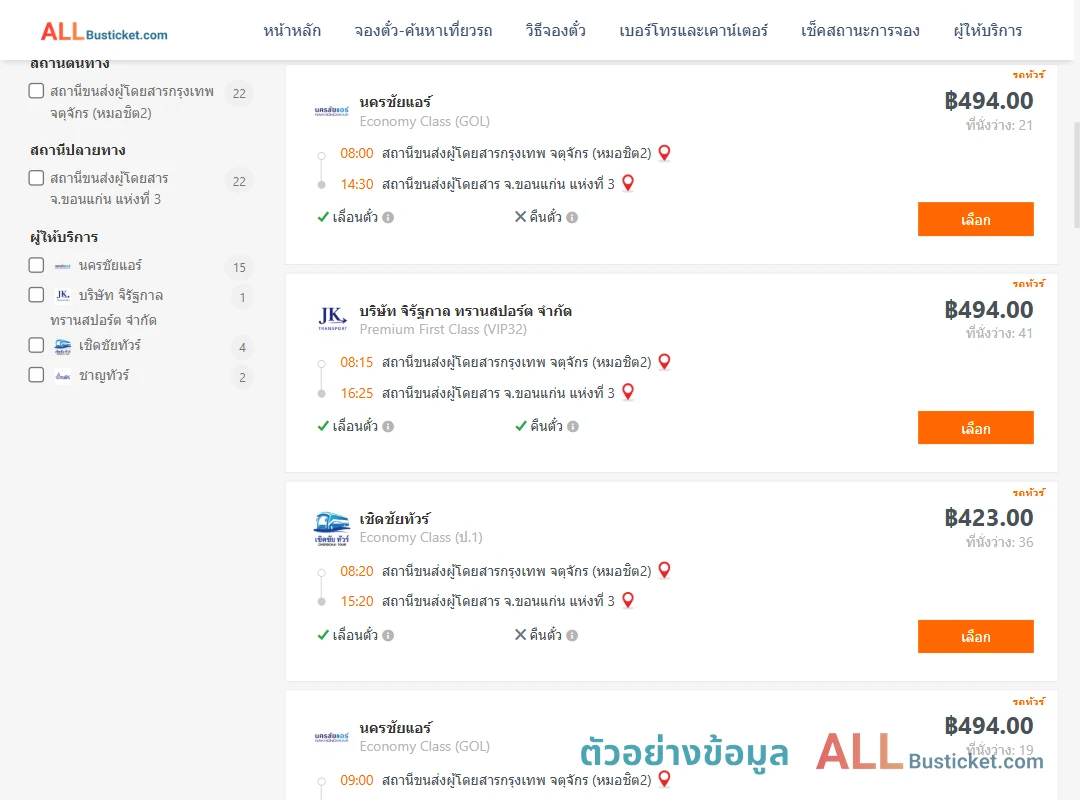
Task: Click the เชิดชัยทัวร์ logo on 08:20 card
Action: coord(332,529)
